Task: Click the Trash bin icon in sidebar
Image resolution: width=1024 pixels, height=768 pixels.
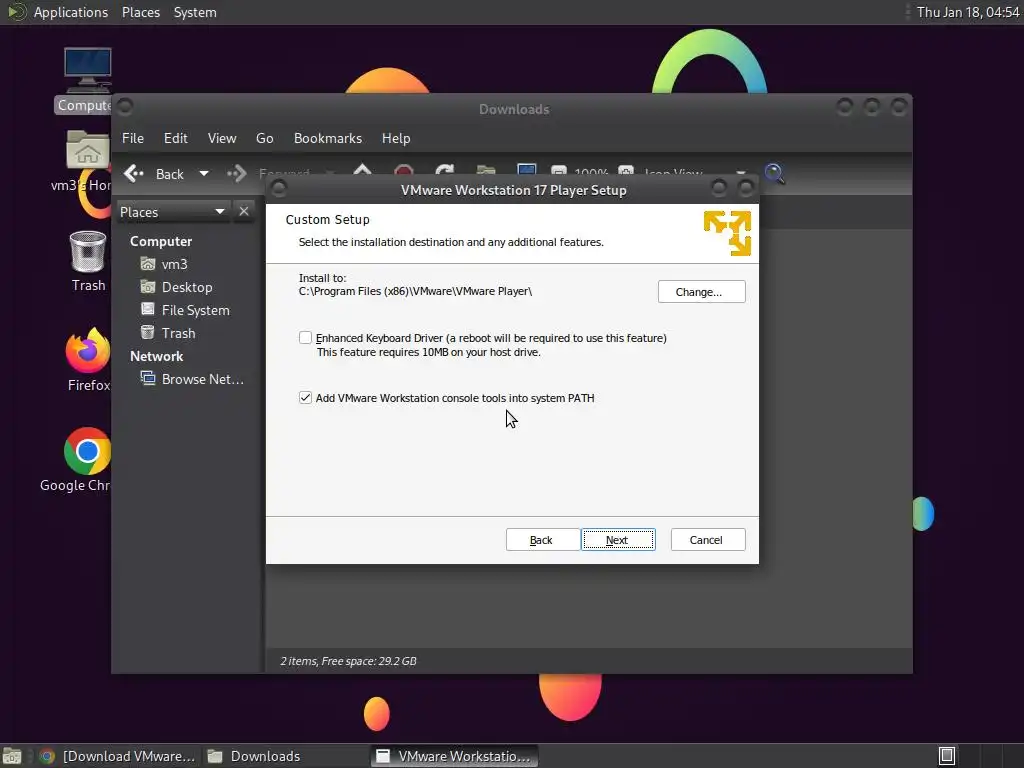Action: (x=148, y=332)
